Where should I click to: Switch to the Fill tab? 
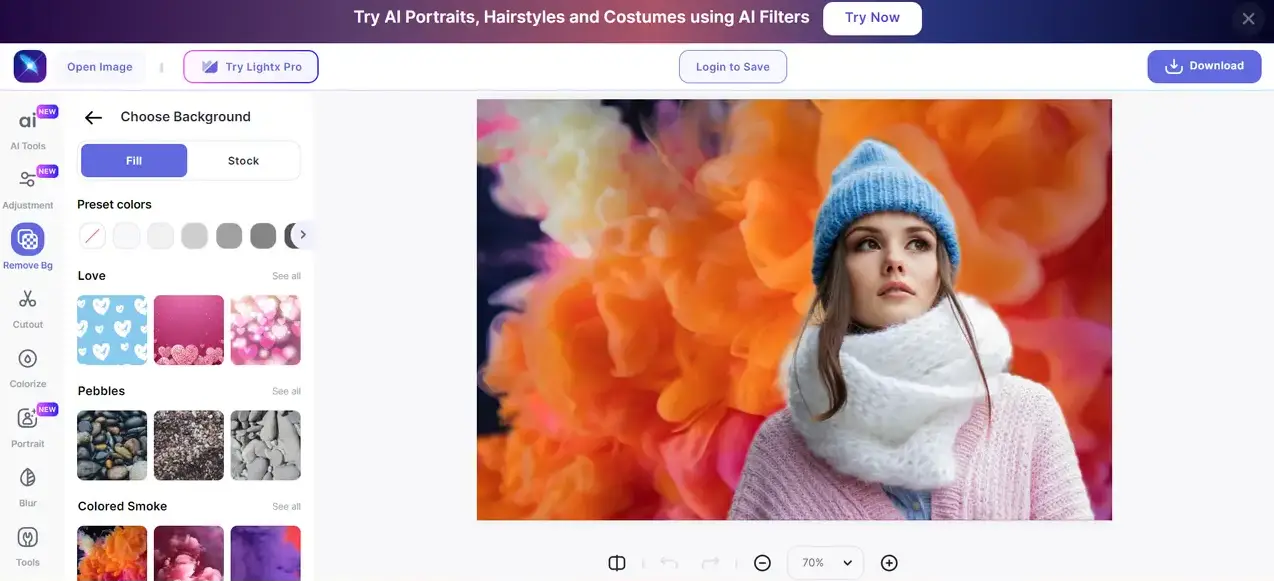tap(134, 161)
